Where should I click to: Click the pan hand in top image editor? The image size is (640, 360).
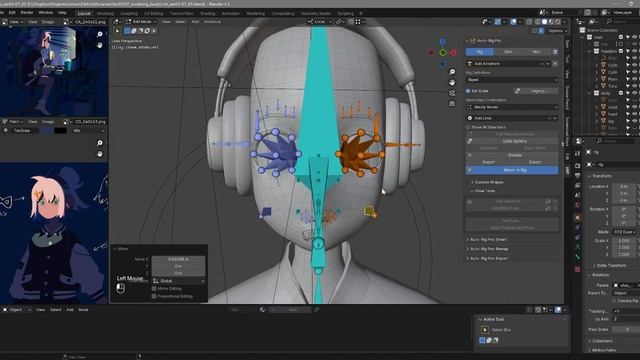click(100, 45)
